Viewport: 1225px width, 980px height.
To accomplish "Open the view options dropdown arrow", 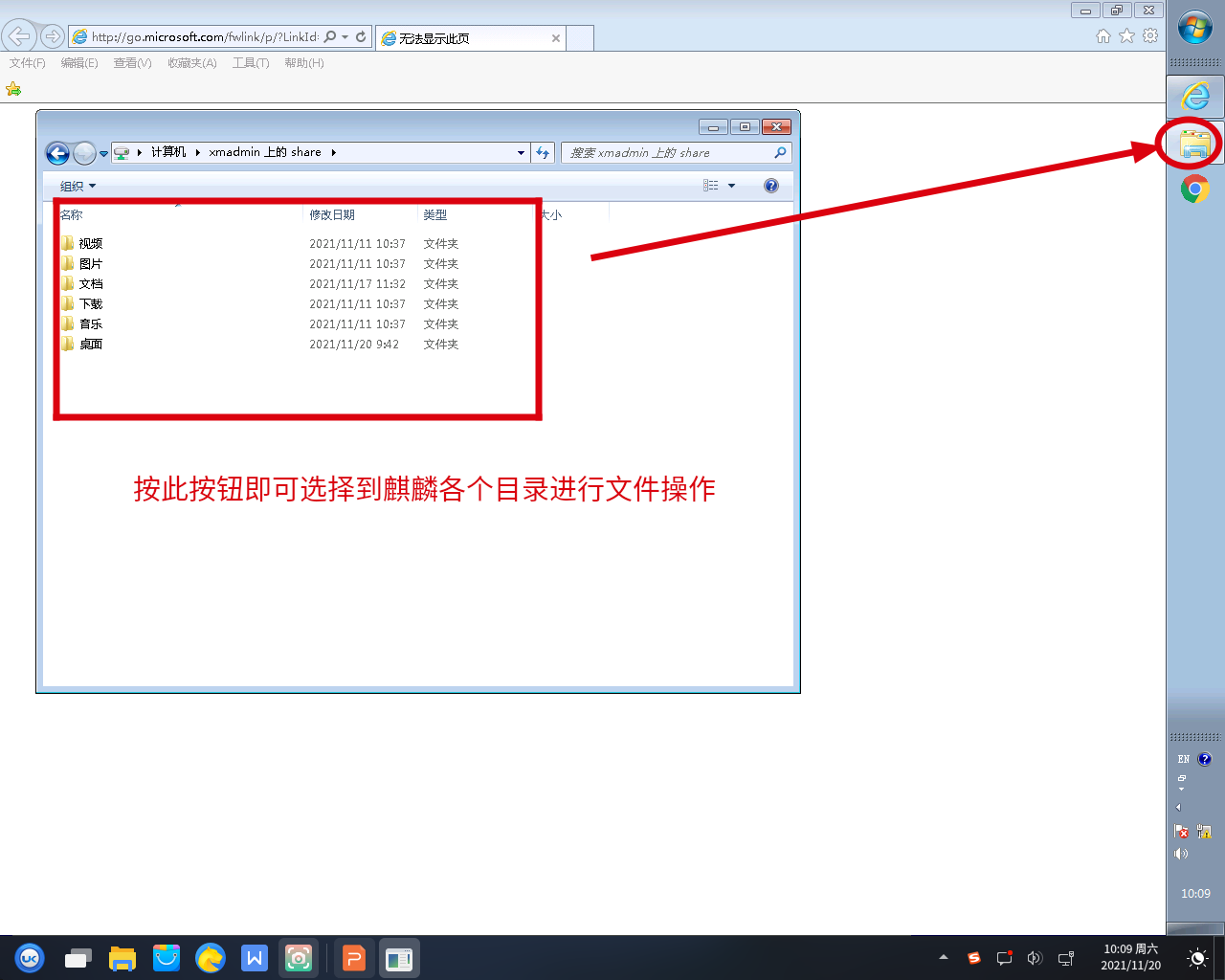I will (732, 186).
